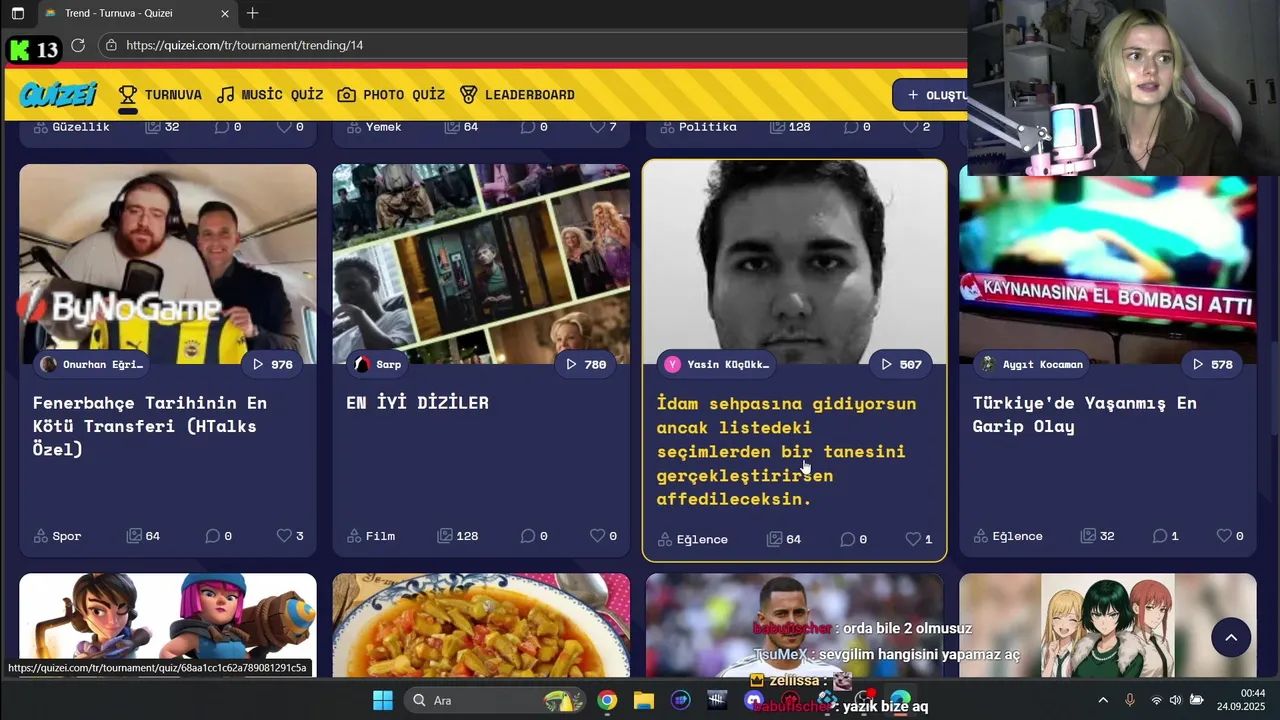This screenshot has width=1280, height=720.
Task: Click the Film category tag
Action: pos(370,536)
